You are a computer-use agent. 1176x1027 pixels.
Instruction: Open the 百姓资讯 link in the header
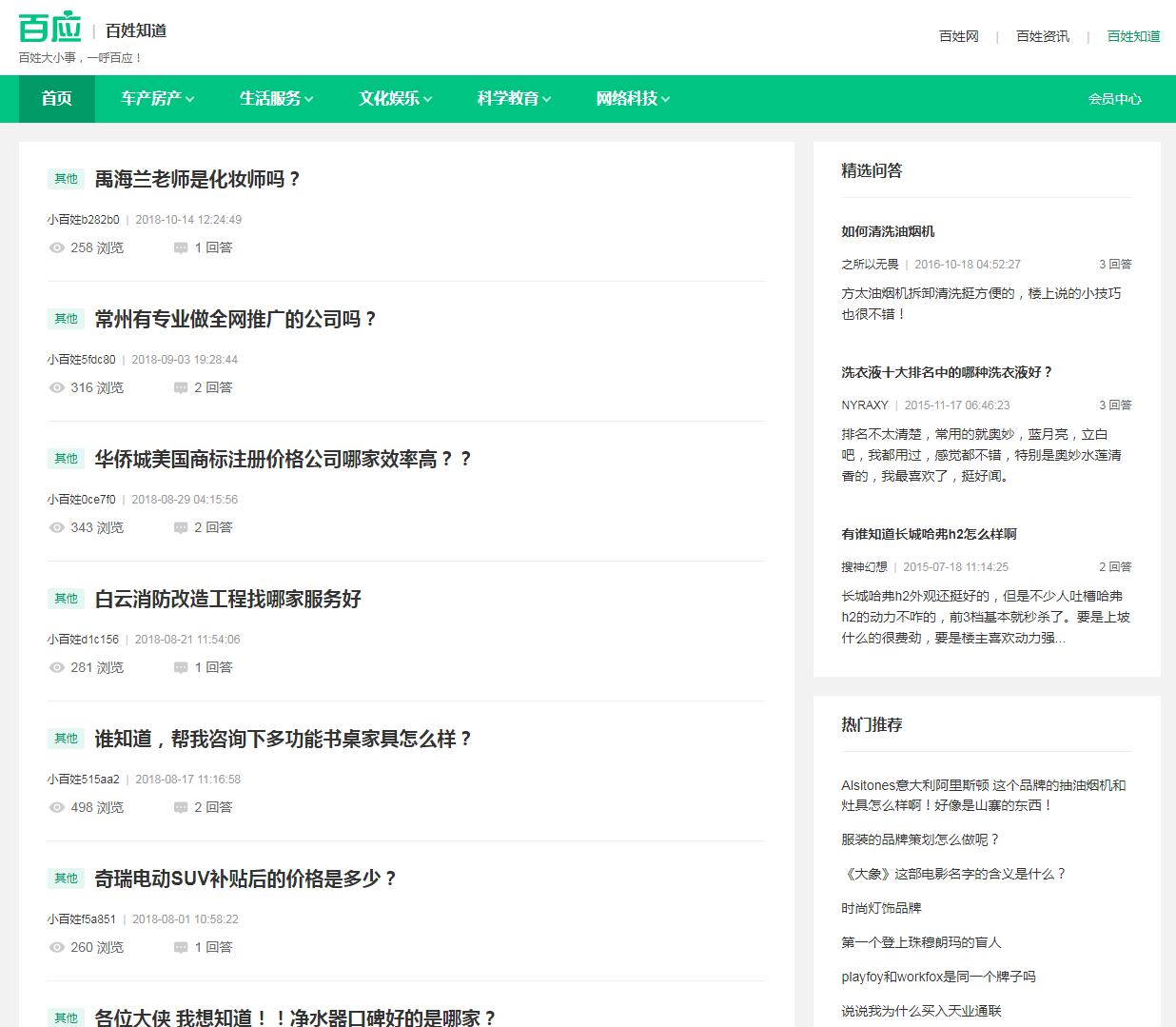click(1042, 36)
